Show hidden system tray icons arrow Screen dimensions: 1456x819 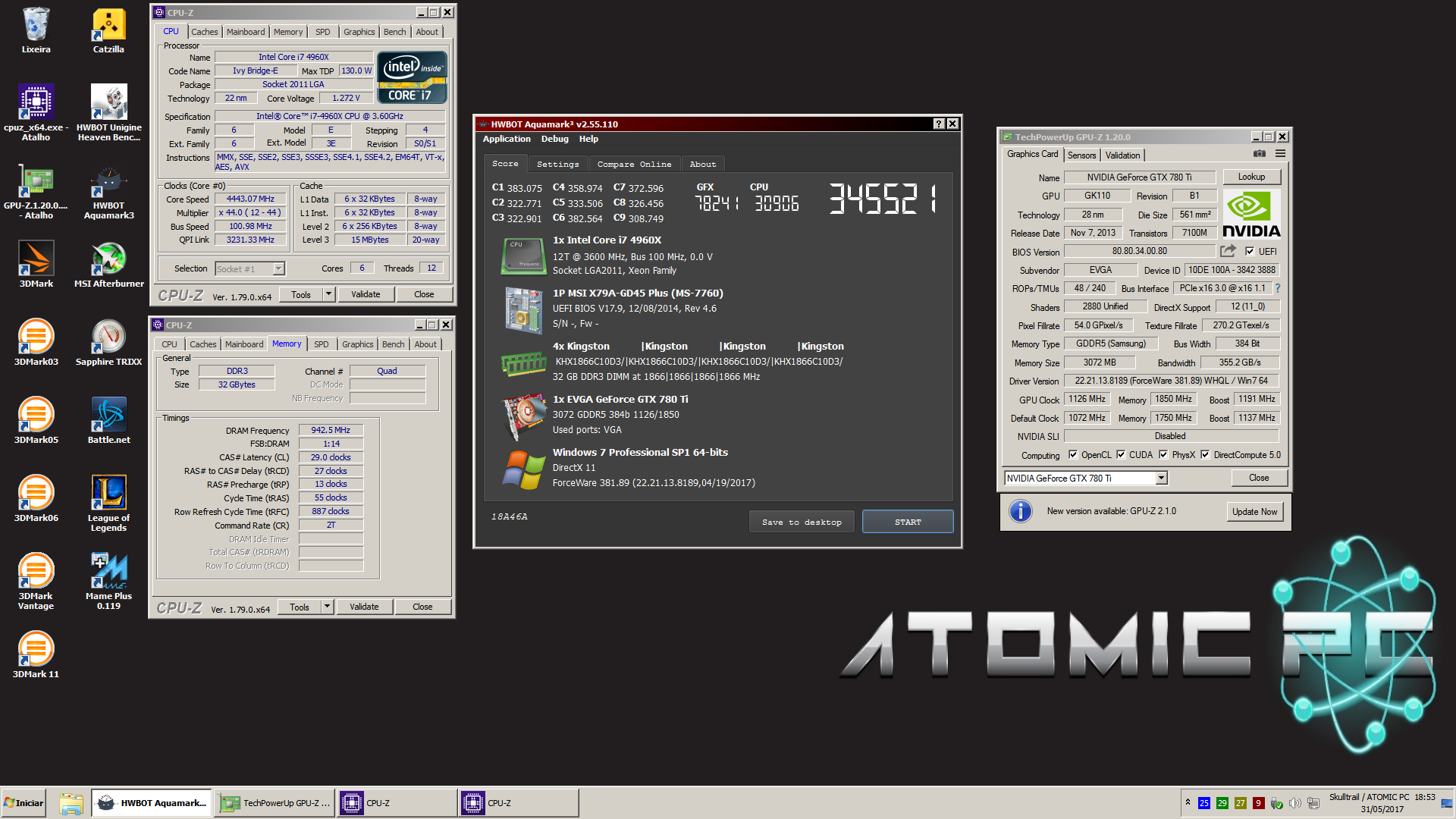click(1188, 802)
